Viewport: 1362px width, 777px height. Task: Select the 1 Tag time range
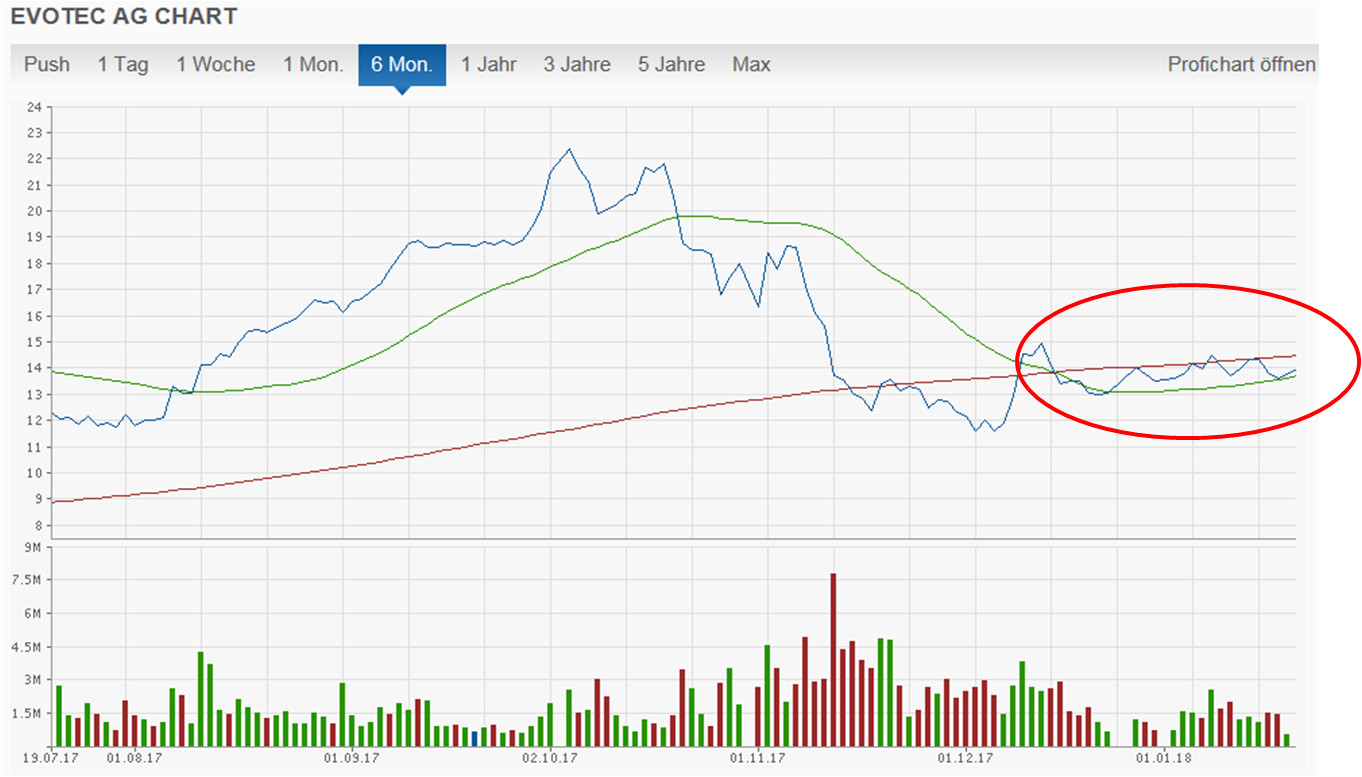[123, 65]
